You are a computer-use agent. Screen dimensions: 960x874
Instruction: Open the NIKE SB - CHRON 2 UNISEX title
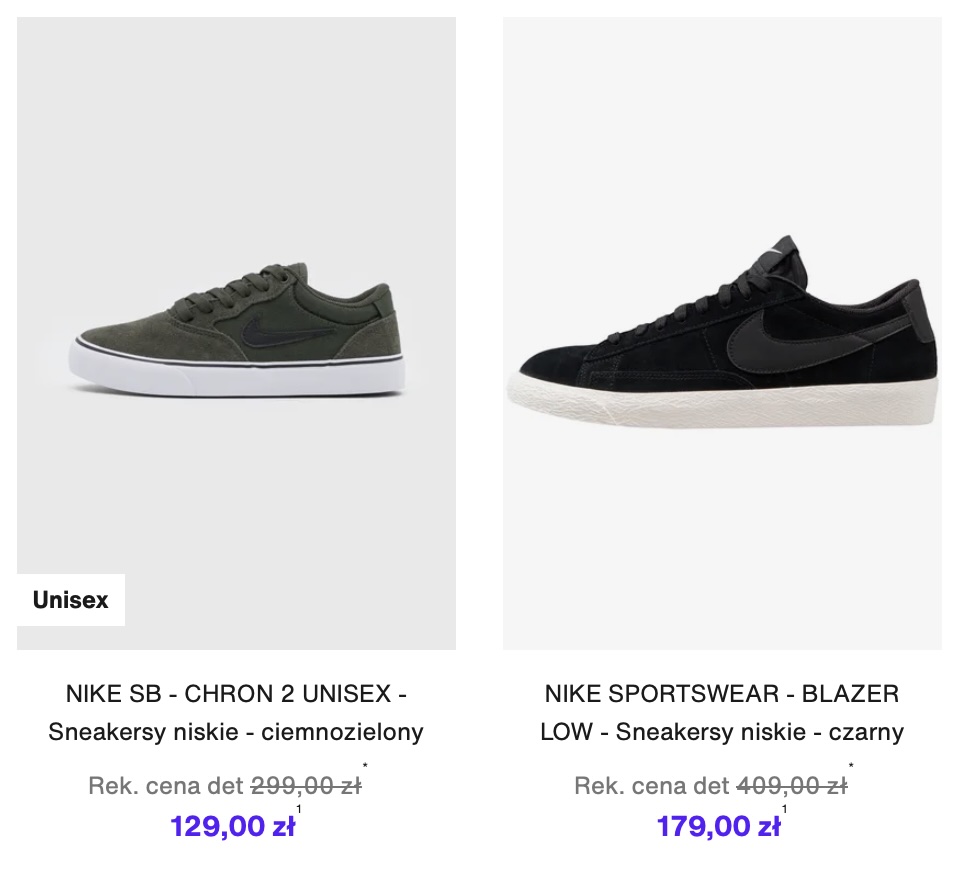pos(236,693)
